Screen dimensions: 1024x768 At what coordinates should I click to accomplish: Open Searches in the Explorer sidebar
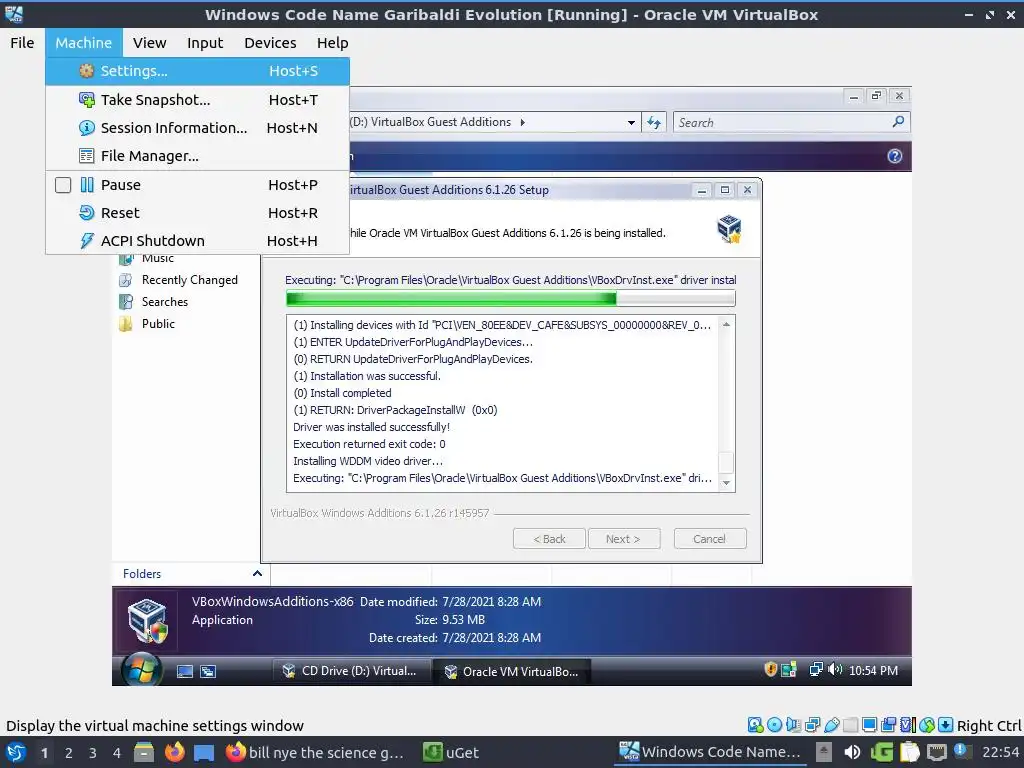point(154,302)
